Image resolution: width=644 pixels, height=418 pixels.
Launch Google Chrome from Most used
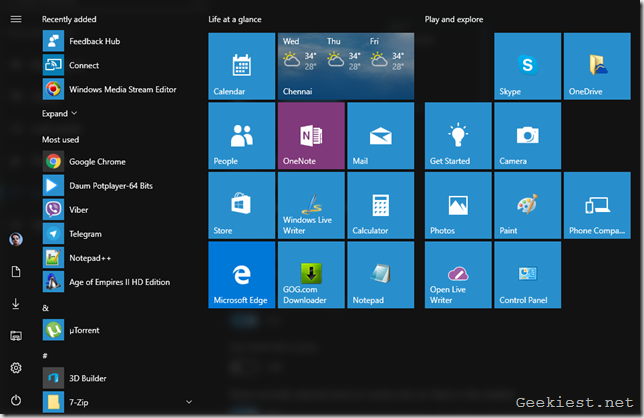pyautogui.click(x=96, y=162)
